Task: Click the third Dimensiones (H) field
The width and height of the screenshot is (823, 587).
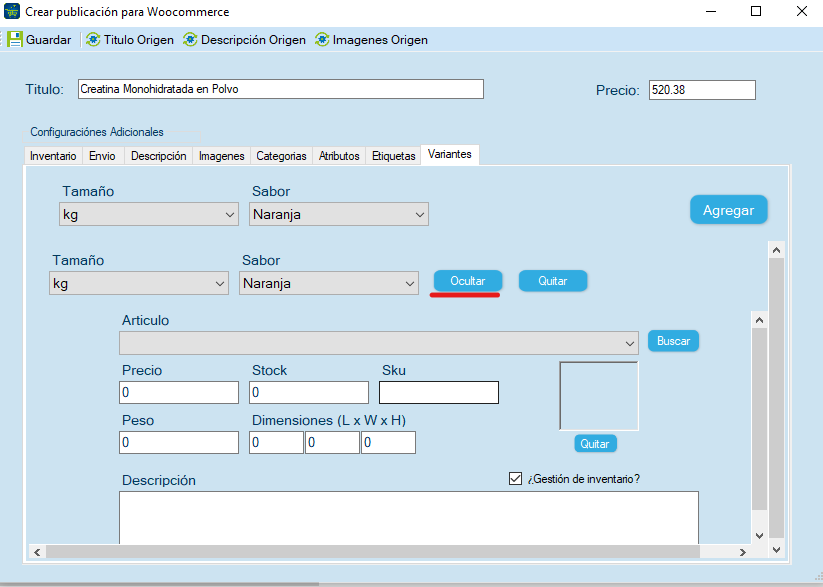Action: click(388, 443)
